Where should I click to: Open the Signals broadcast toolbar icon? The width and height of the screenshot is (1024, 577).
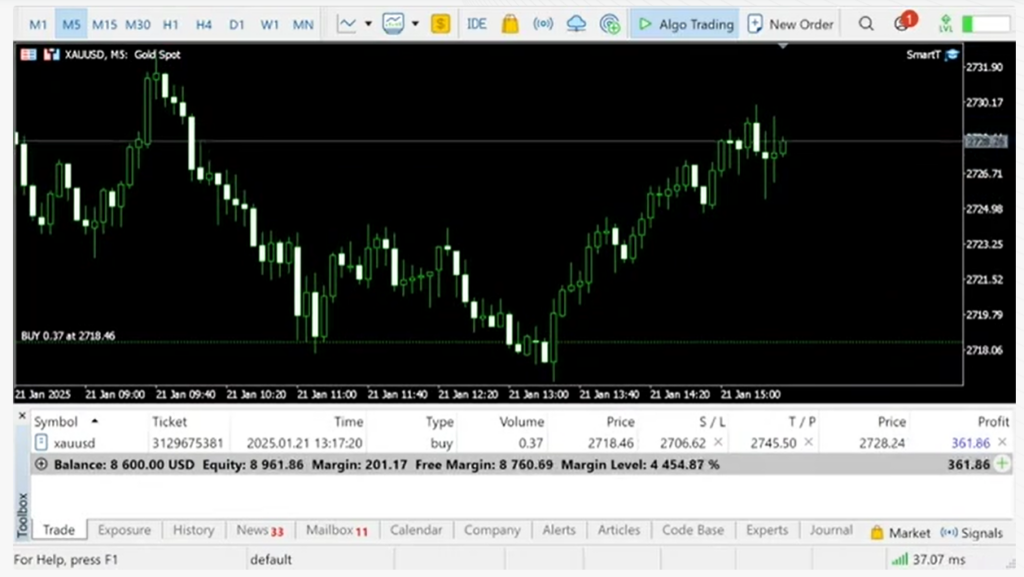coord(543,23)
